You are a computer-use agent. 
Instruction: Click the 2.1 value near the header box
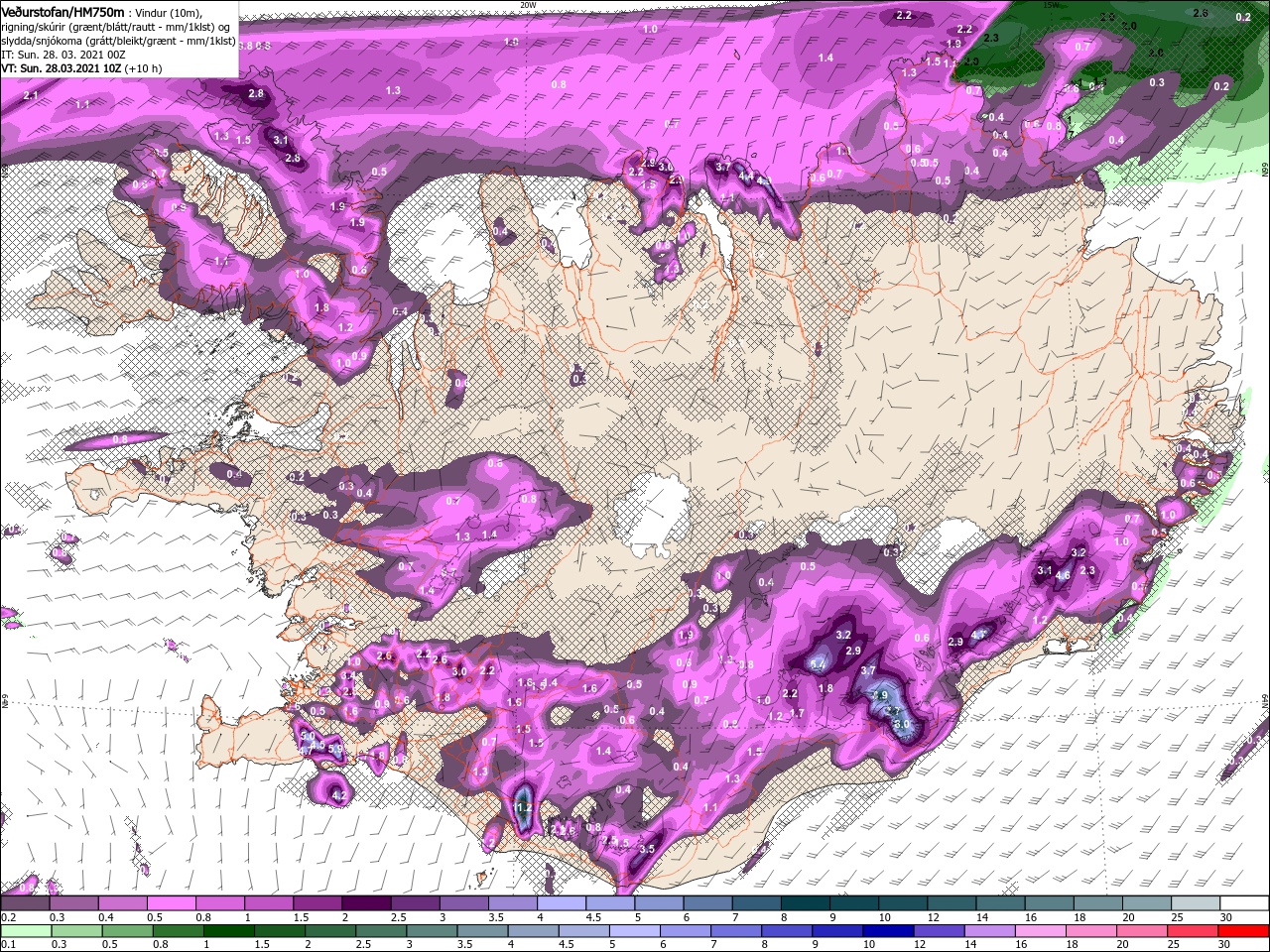click(x=30, y=95)
